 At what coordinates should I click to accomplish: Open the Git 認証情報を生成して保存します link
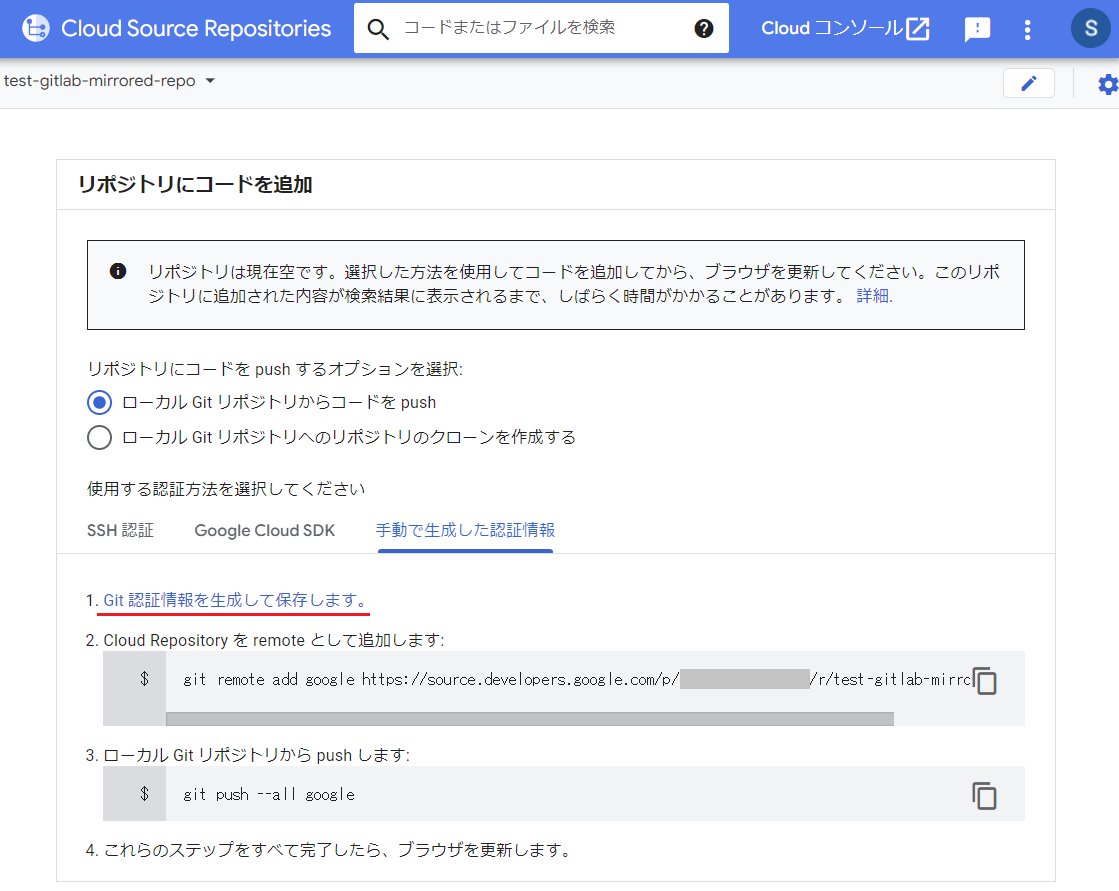pos(233,599)
